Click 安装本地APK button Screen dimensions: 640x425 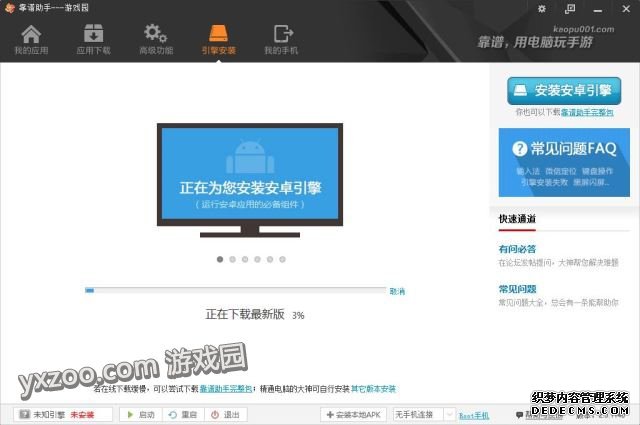click(x=353, y=415)
